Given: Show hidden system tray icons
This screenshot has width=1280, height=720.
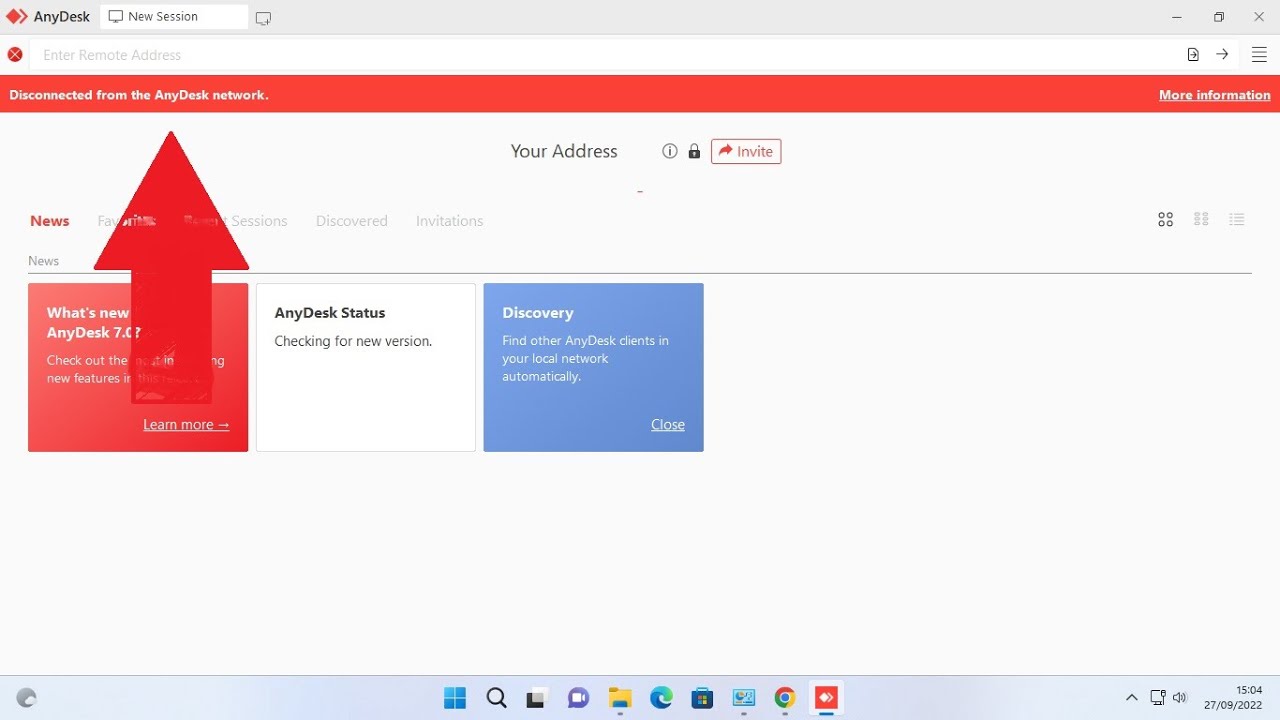Looking at the screenshot, I should [1131, 698].
